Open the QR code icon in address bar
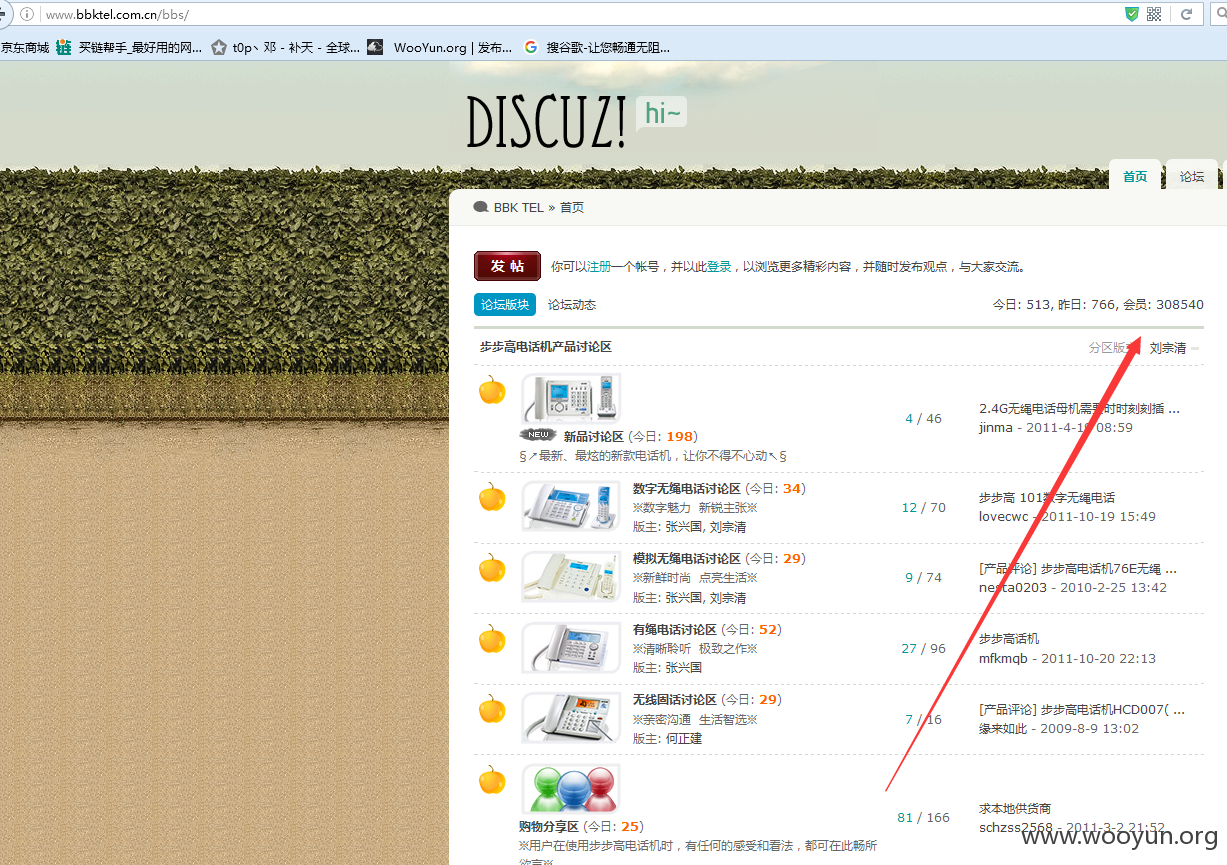1227x865 pixels. [x=1154, y=14]
